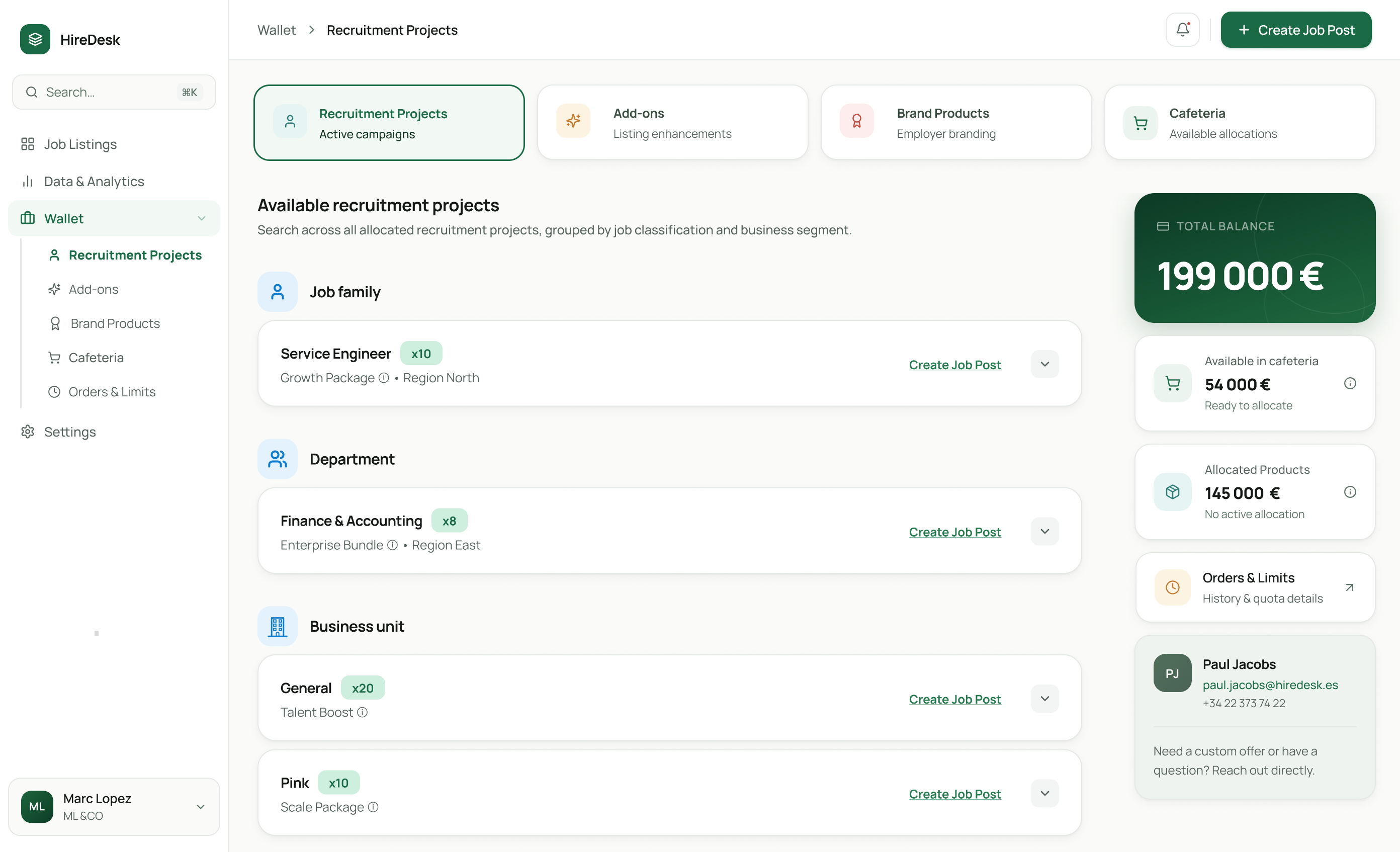Click the Total Balance 199 000 € card
This screenshot has width=1400, height=852.
click(1255, 258)
